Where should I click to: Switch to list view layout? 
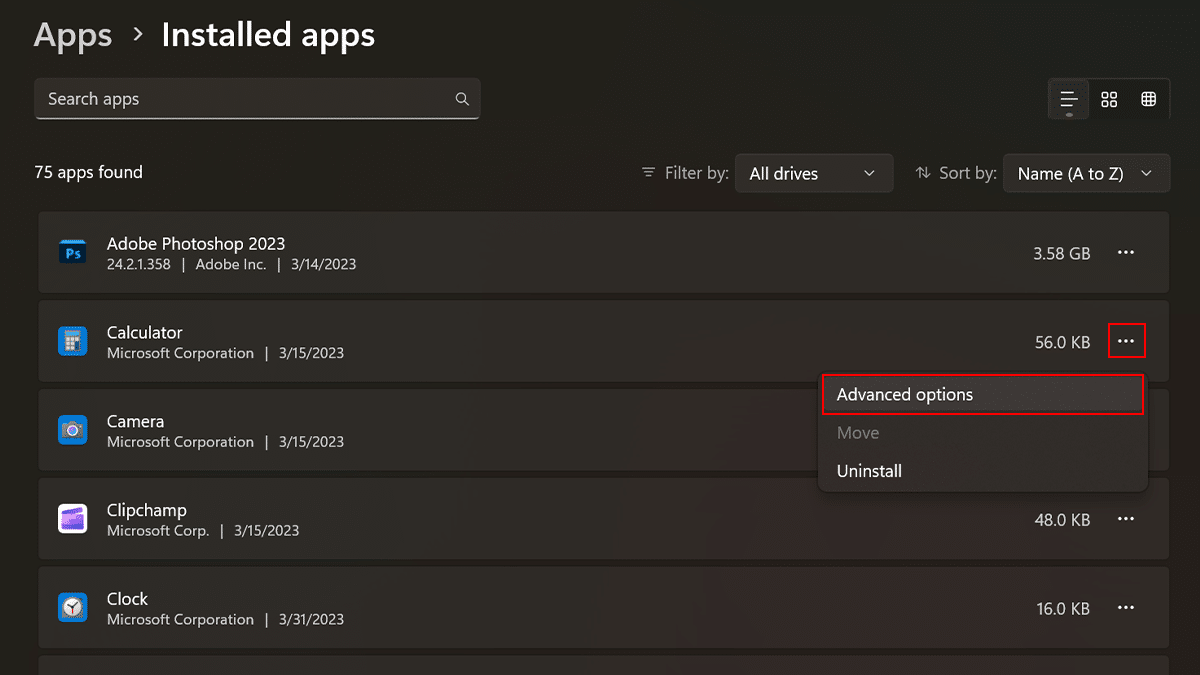click(x=1069, y=99)
